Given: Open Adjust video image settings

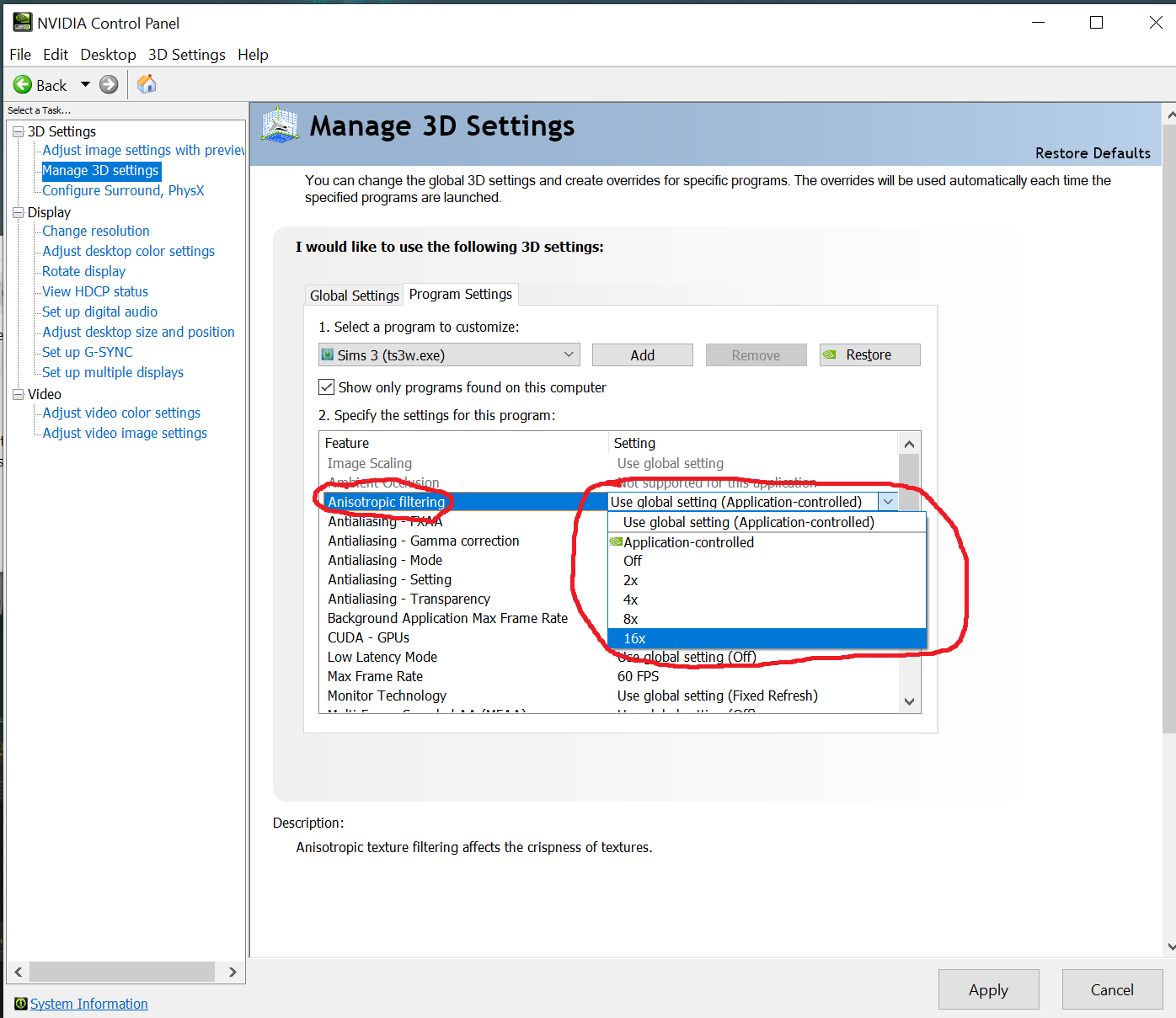Looking at the screenshot, I should 125,433.
